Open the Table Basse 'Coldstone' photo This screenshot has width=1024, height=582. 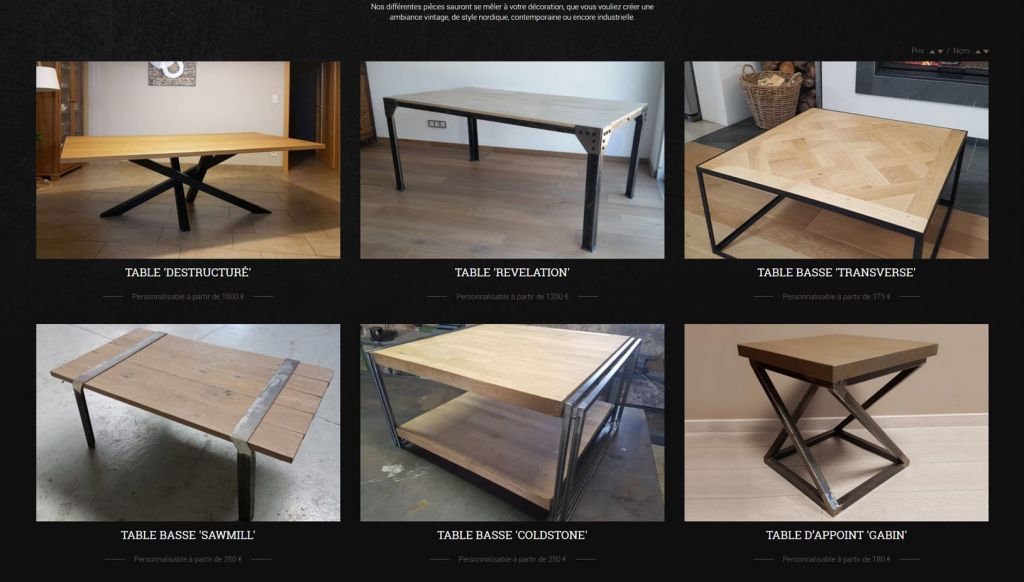pyautogui.click(x=512, y=423)
